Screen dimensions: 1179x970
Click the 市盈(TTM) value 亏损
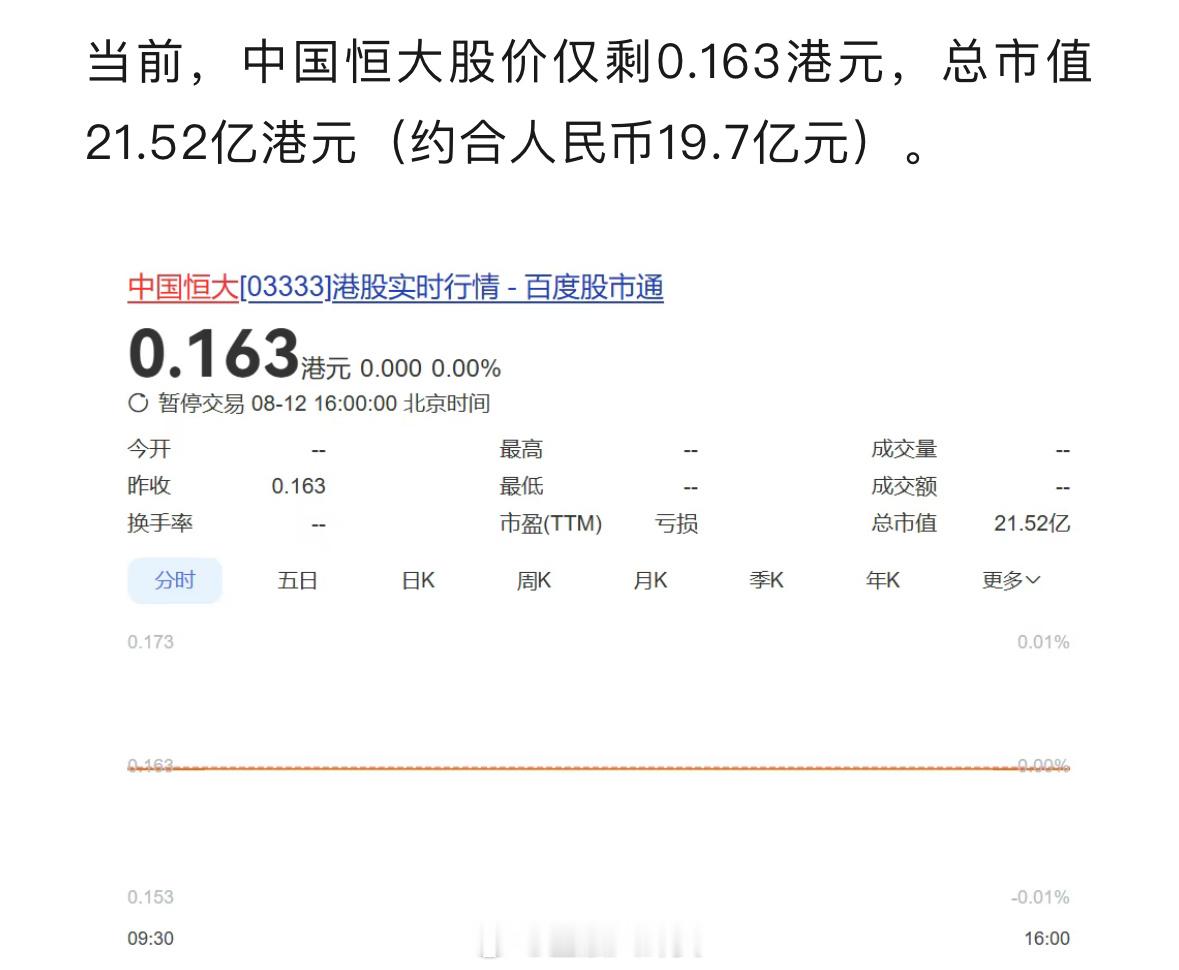click(x=676, y=523)
